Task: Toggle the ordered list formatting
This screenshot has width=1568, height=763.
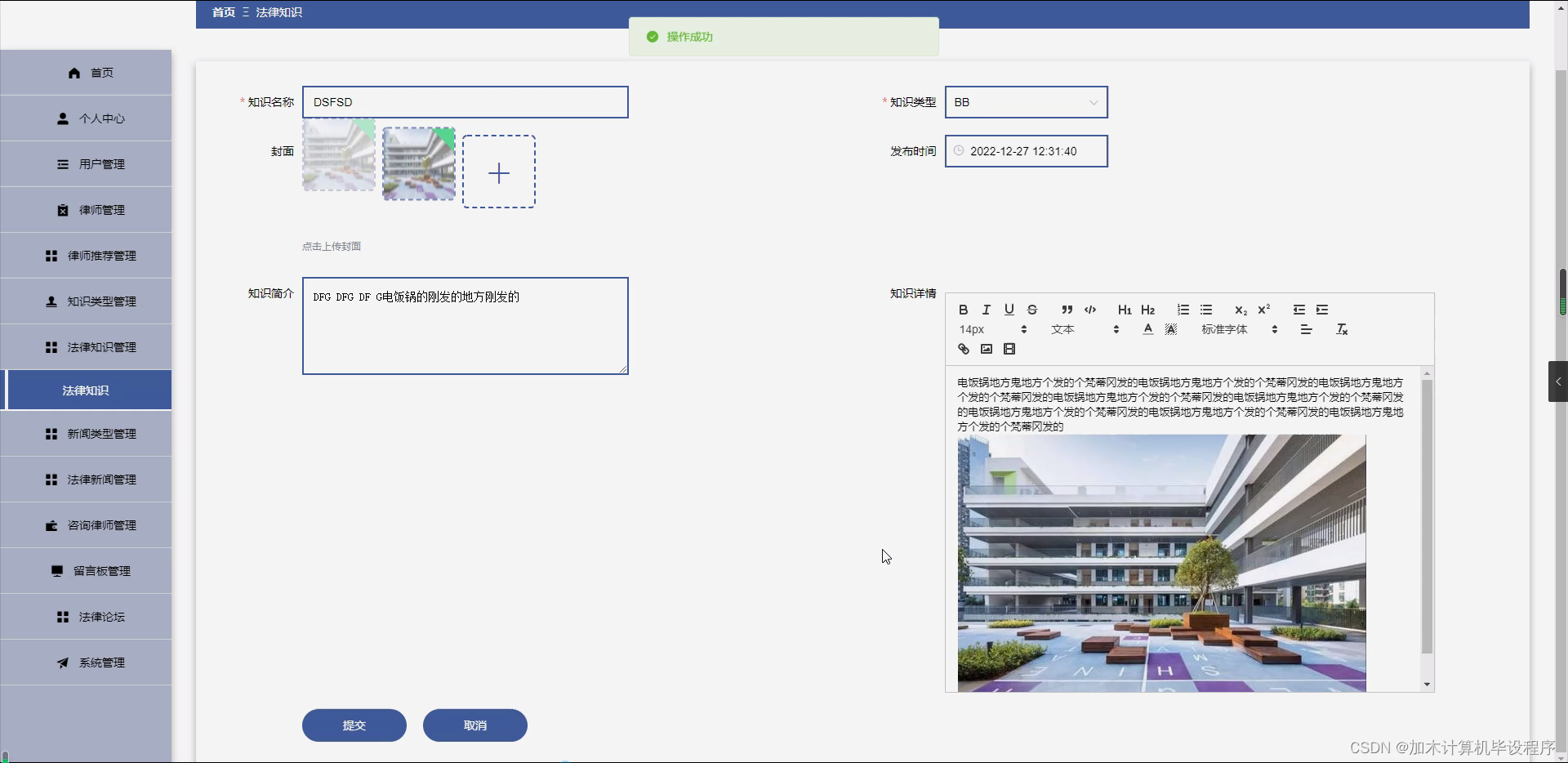Action: 1183,310
